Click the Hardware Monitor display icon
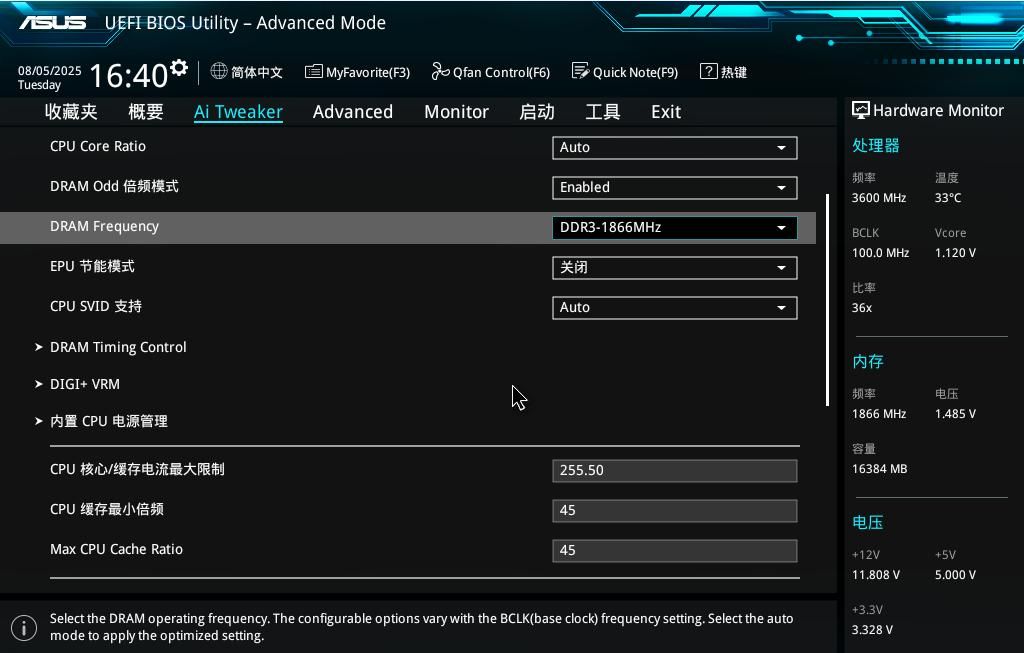1024x653 pixels. pyautogui.click(x=860, y=110)
